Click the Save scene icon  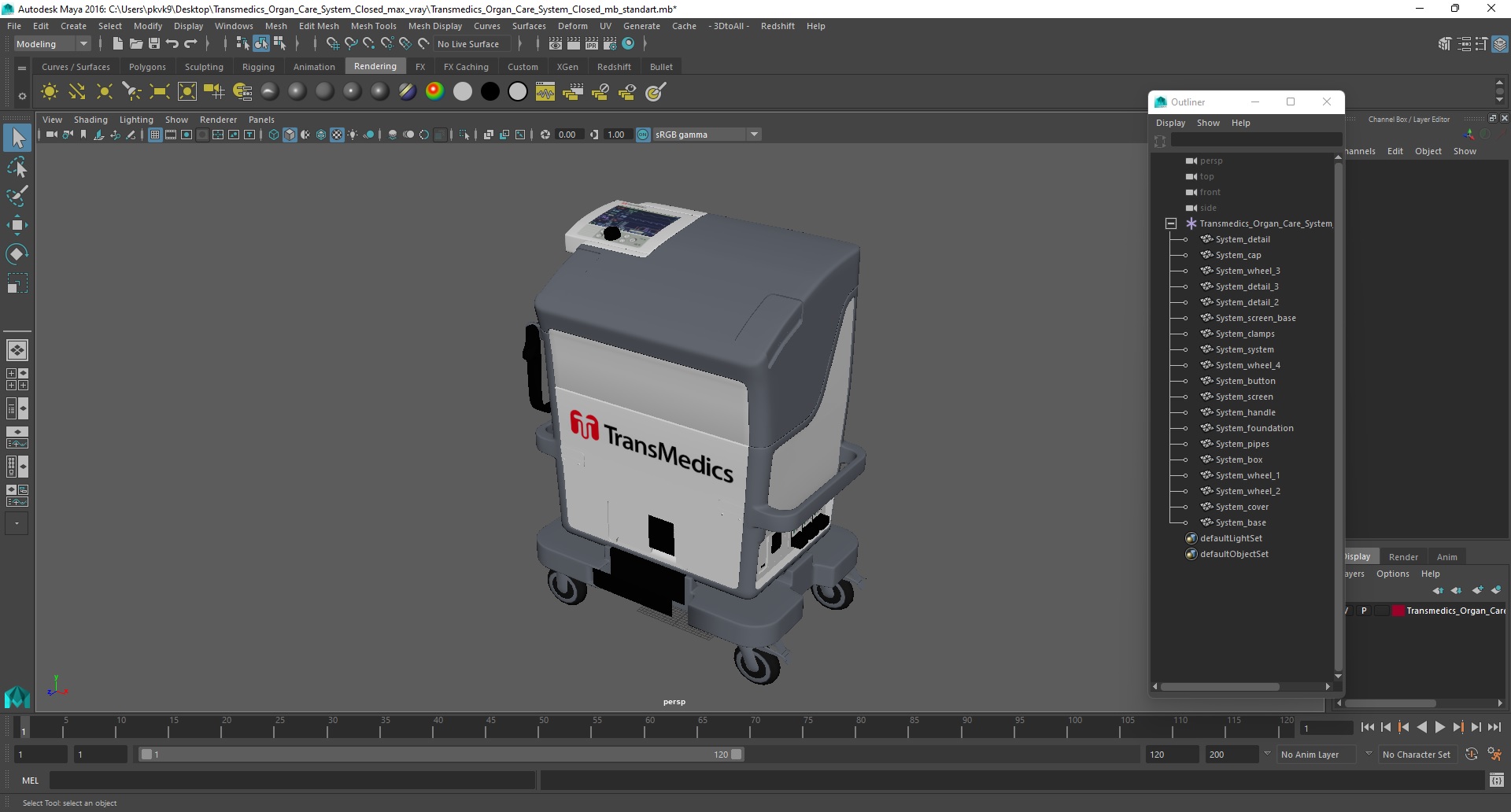tap(154, 44)
